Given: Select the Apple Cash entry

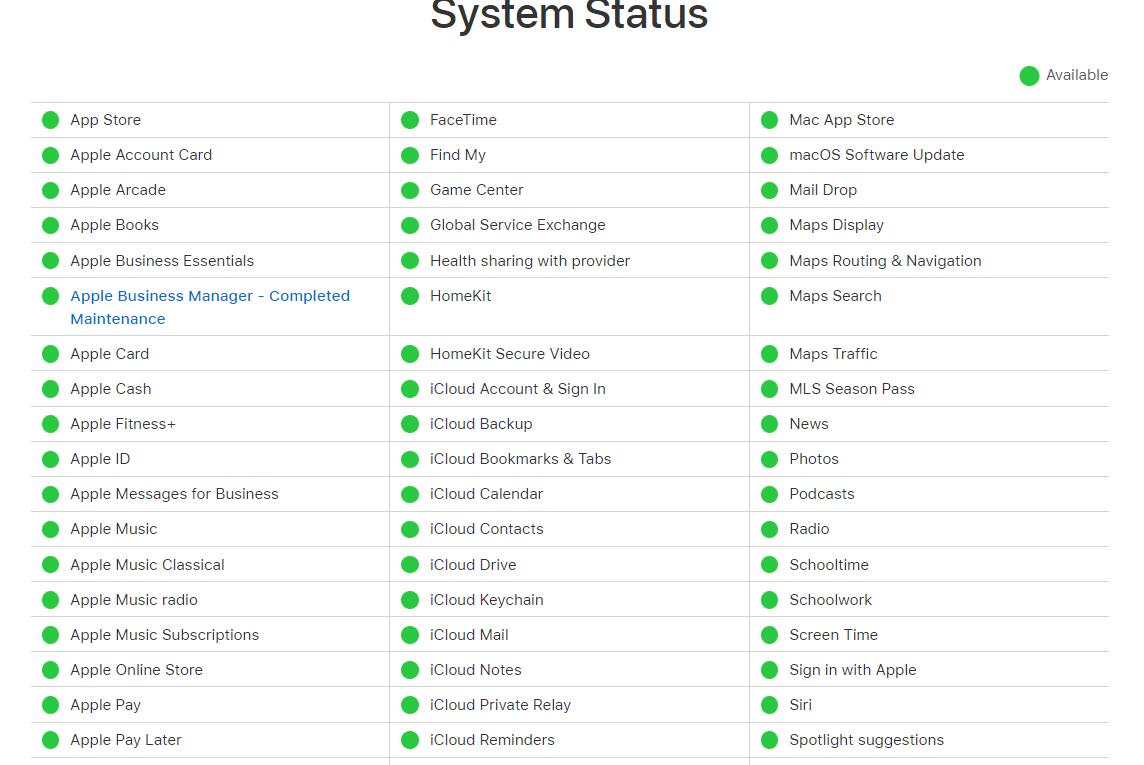Looking at the screenshot, I should click(x=111, y=389).
